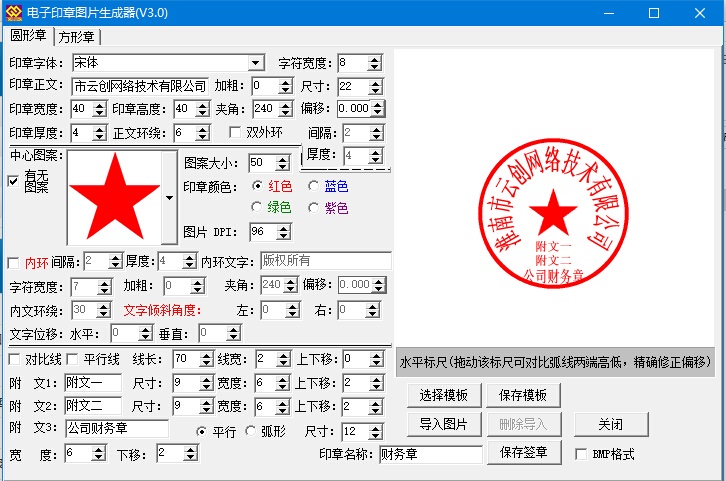
Task: Select the 圆形章 tab
Action: [x=28, y=36]
